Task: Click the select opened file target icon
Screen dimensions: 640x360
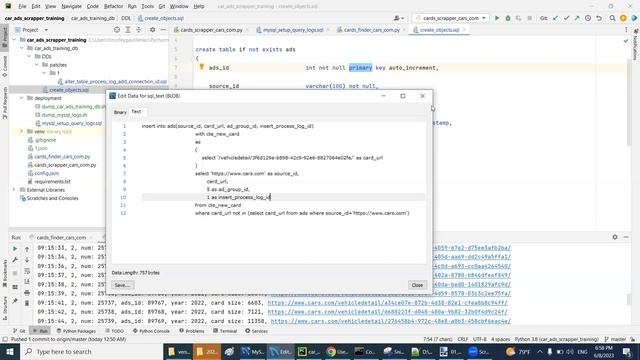Action: (117, 30)
